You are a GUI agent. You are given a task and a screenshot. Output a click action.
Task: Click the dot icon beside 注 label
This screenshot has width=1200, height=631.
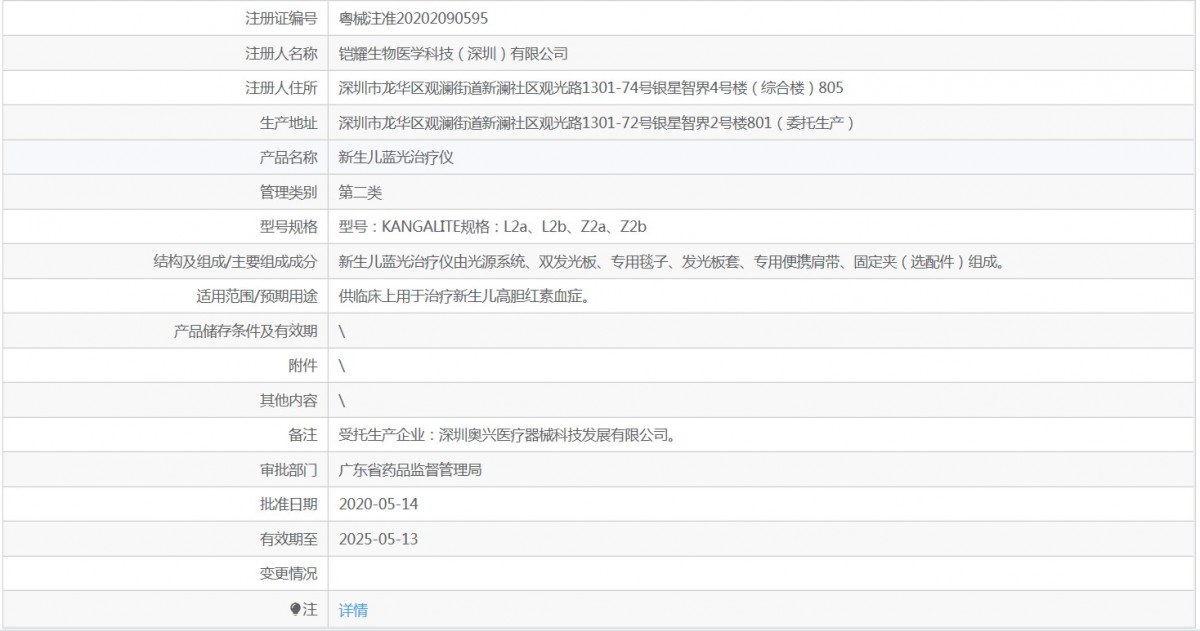click(295, 609)
